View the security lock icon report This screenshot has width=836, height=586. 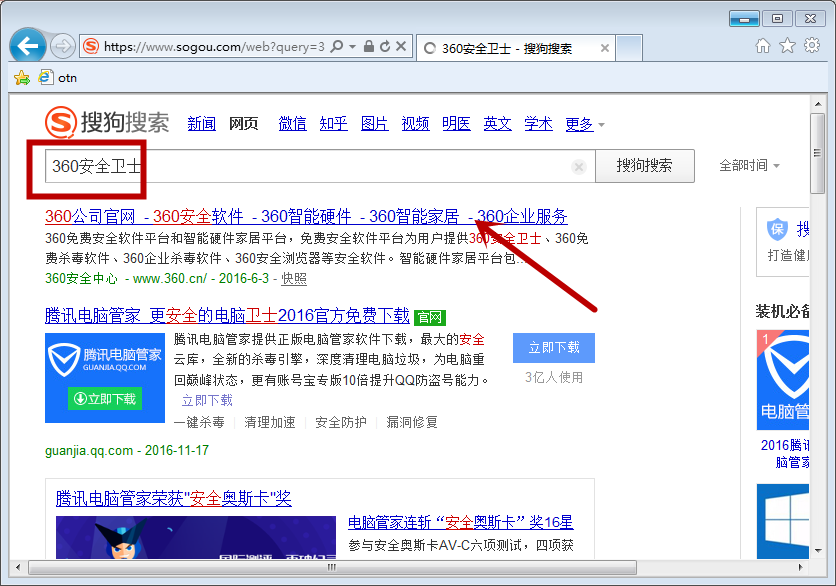(368, 46)
